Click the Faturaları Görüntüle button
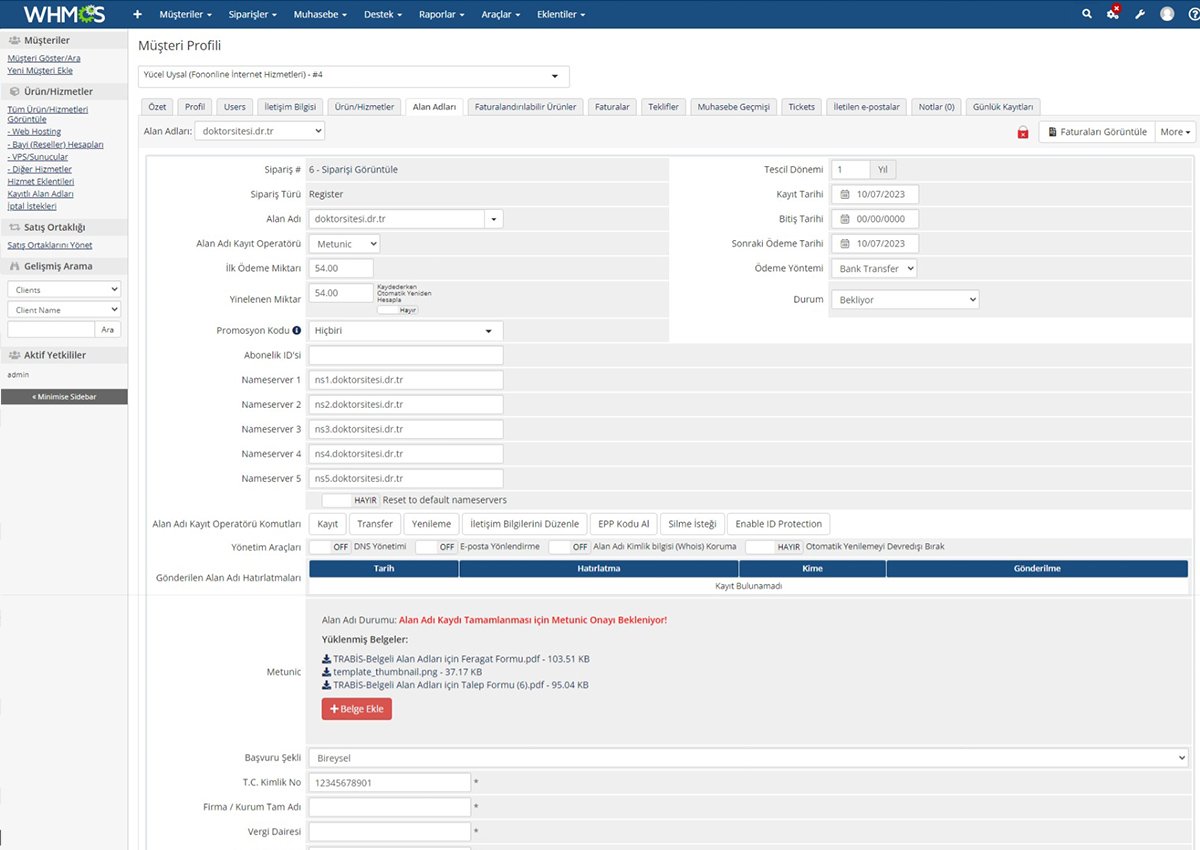 (1097, 132)
